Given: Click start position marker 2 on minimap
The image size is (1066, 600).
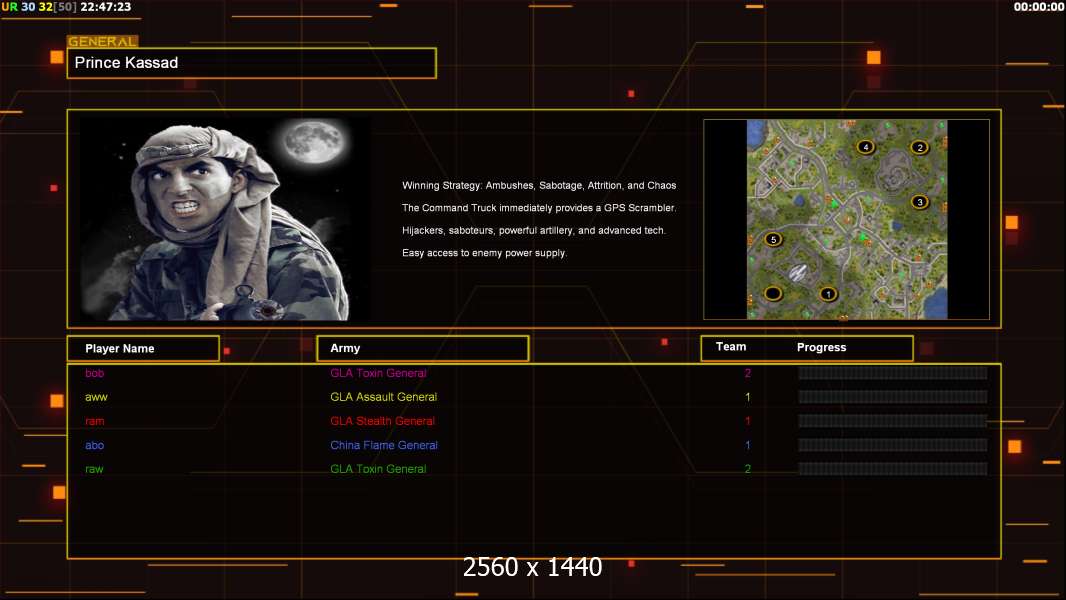Looking at the screenshot, I should pyautogui.click(x=920, y=147).
